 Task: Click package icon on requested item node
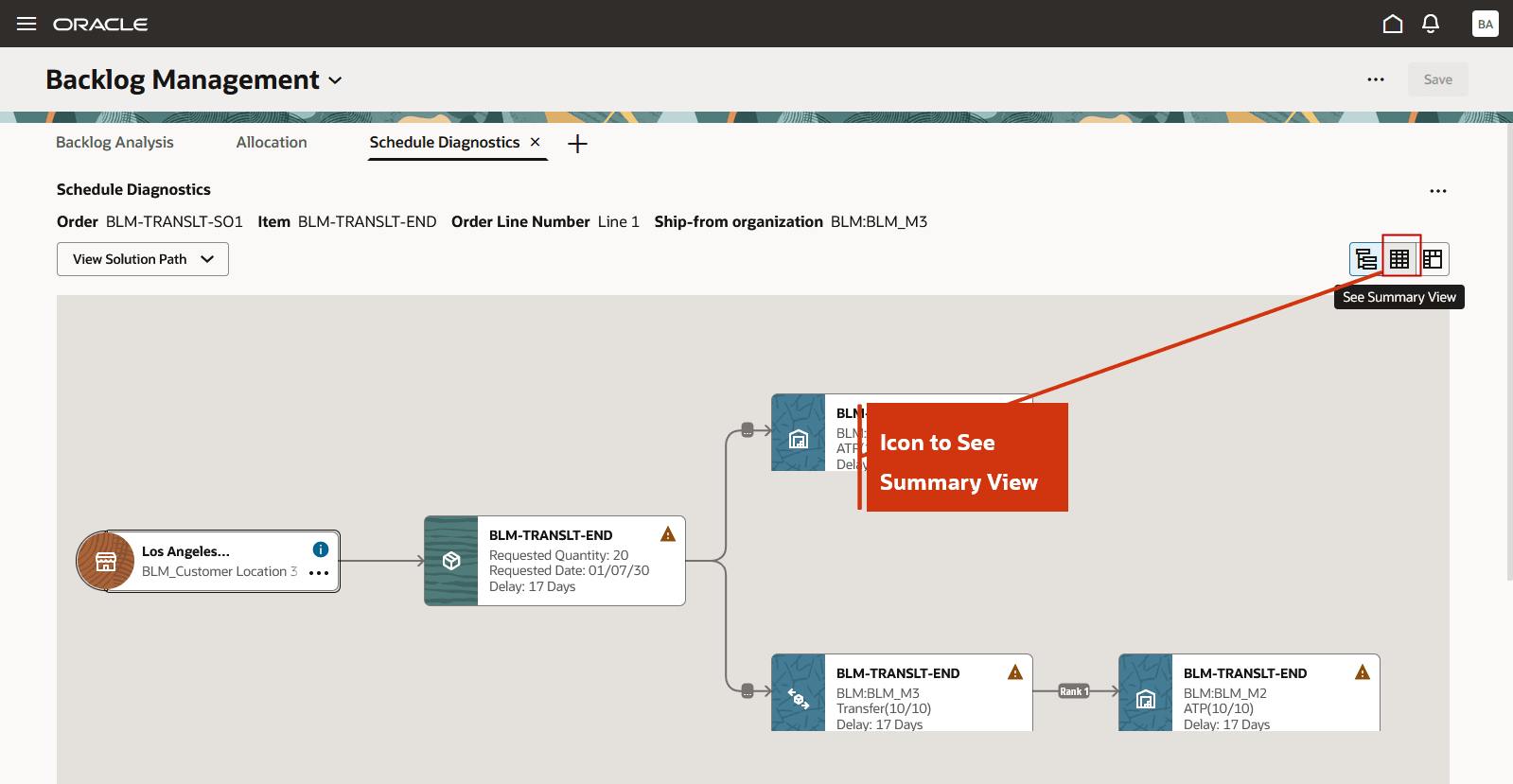pyautogui.click(x=451, y=561)
